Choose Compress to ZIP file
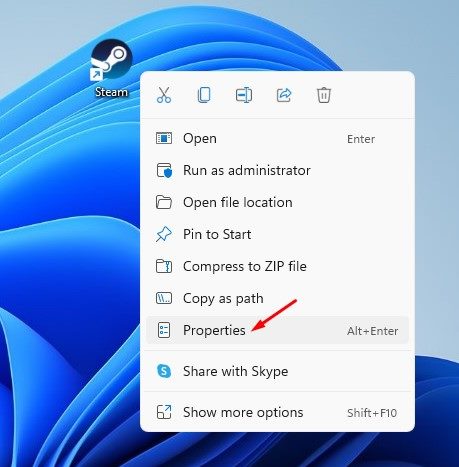 coord(277,266)
